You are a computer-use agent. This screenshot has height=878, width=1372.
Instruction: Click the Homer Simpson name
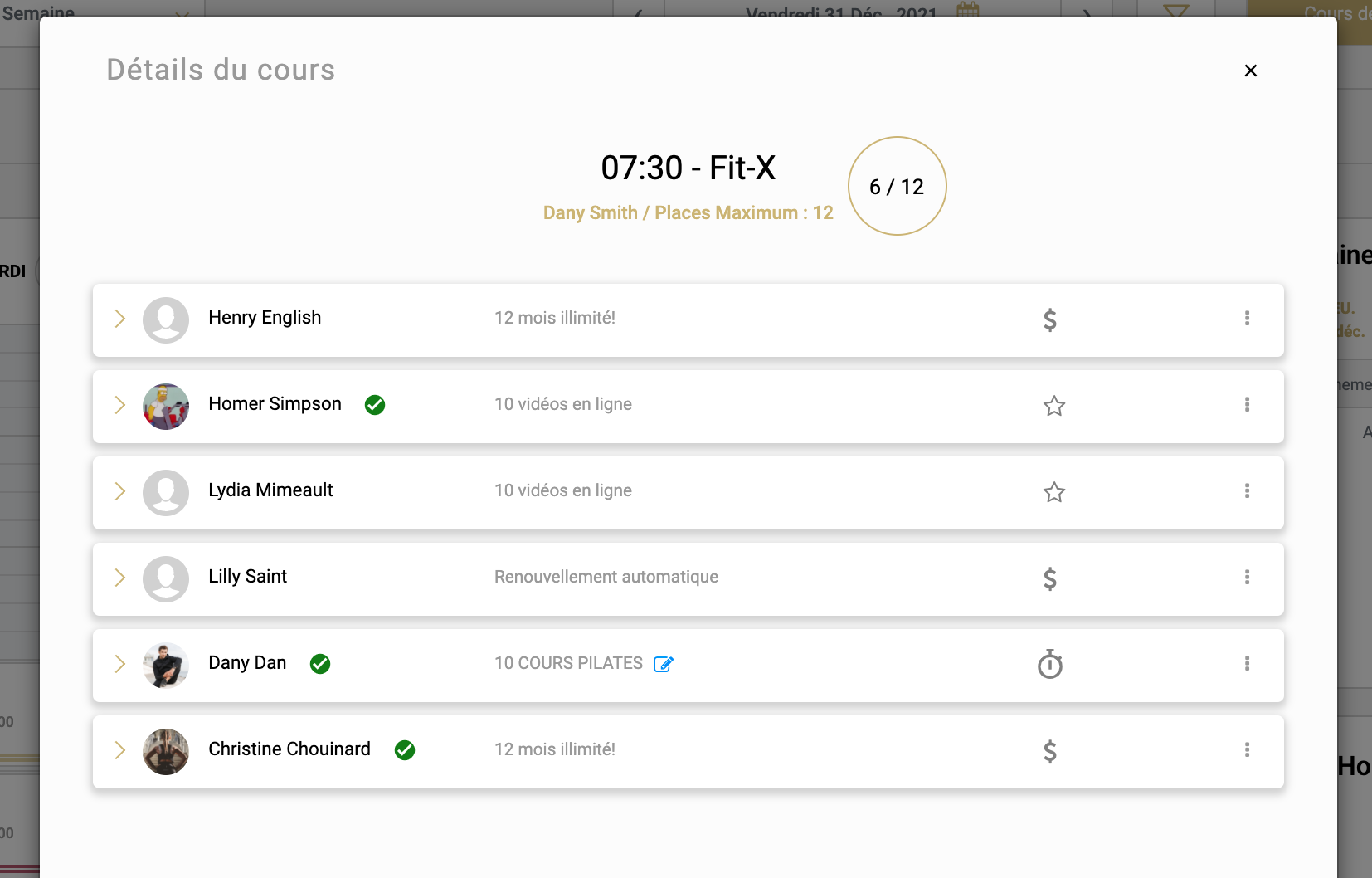point(275,404)
